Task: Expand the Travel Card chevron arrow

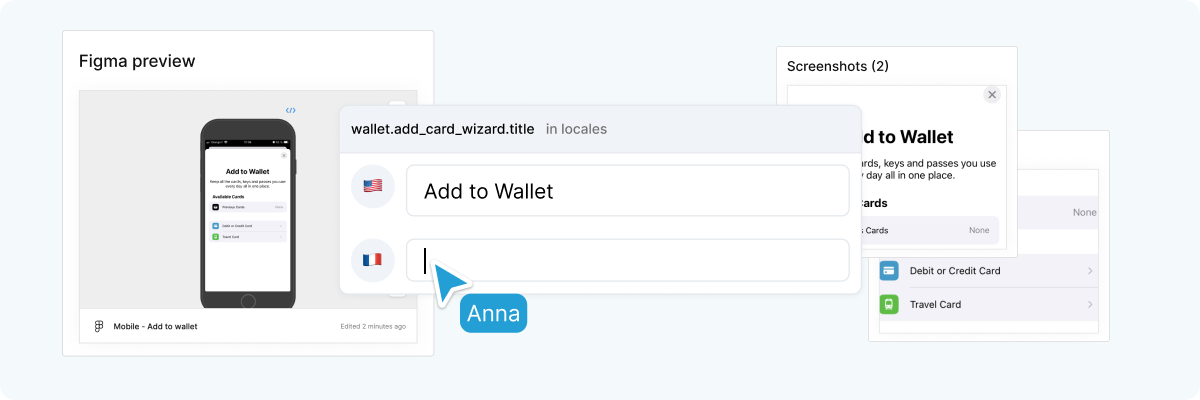Action: tap(1089, 304)
